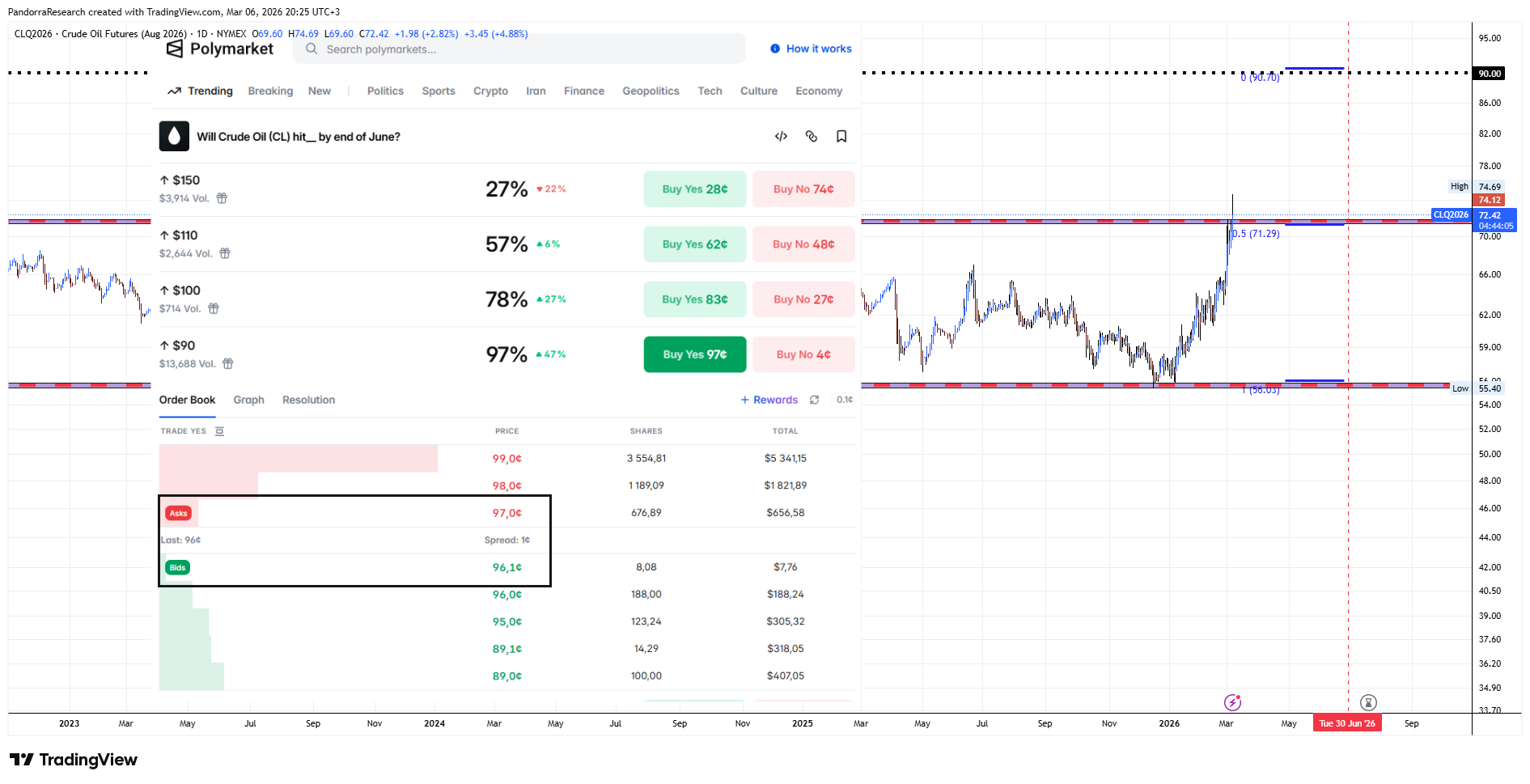Viewport: 1530px width, 784px height.
Task: Click Buy Yes 28¢ button
Action: [695, 189]
